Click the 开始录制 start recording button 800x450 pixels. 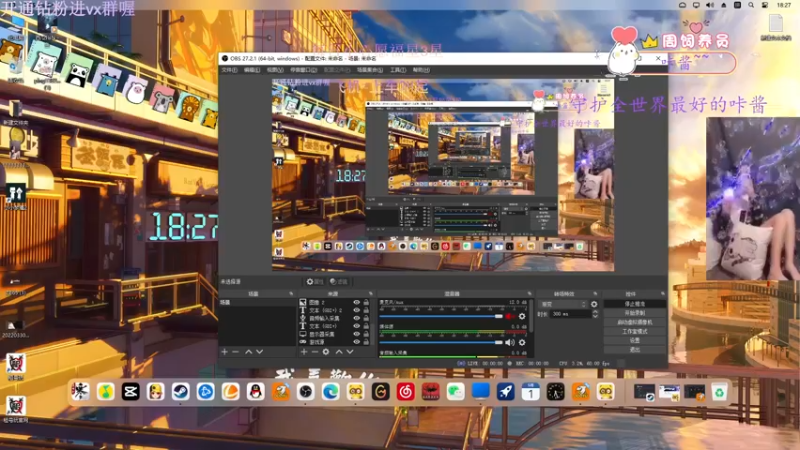(x=635, y=313)
